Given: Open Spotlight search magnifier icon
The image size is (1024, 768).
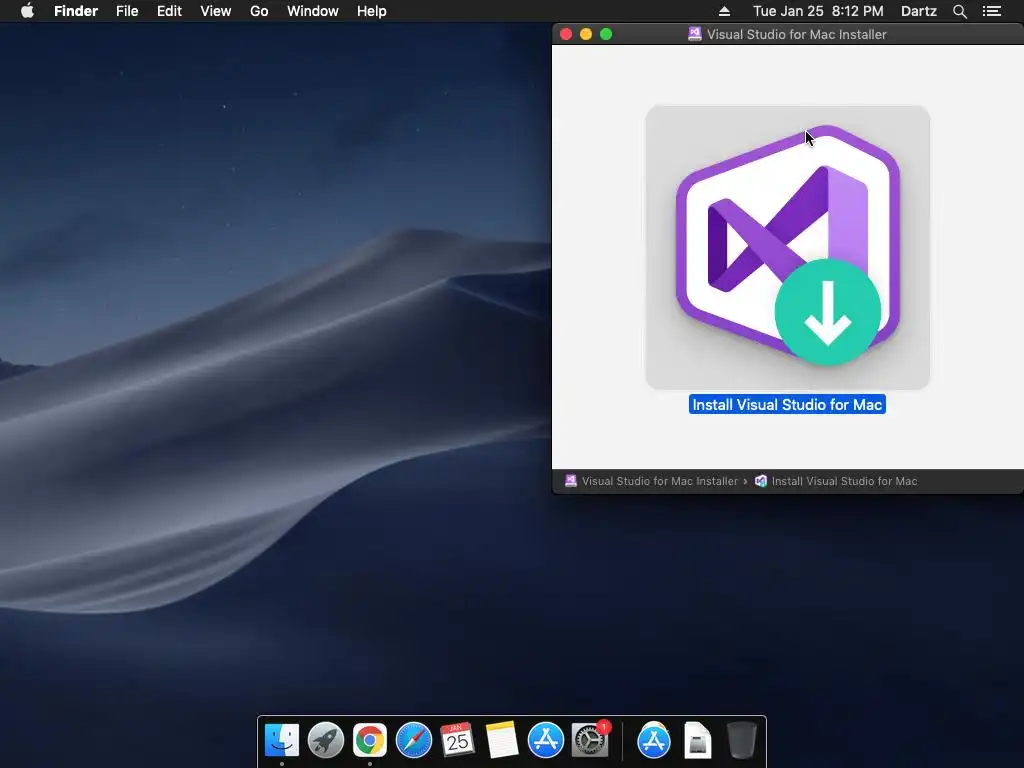Looking at the screenshot, I should tap(959, 11).
